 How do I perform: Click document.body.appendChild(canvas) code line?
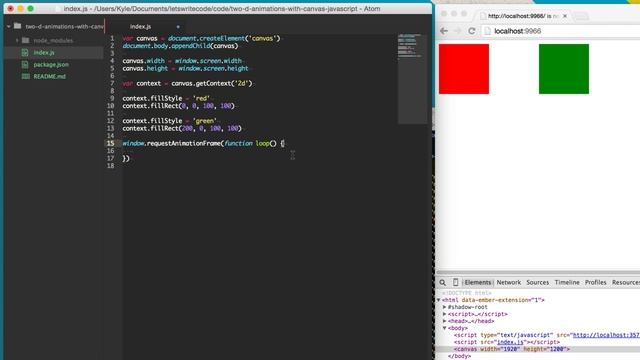(180, 46)
